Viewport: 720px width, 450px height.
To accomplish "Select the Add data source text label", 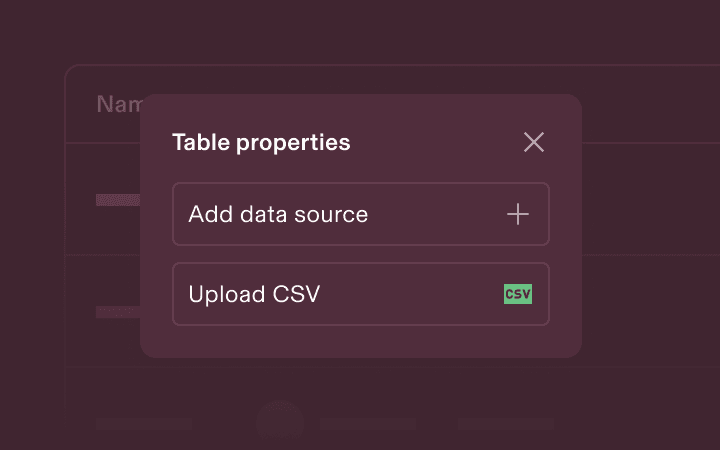I will [x=278, y=214].
